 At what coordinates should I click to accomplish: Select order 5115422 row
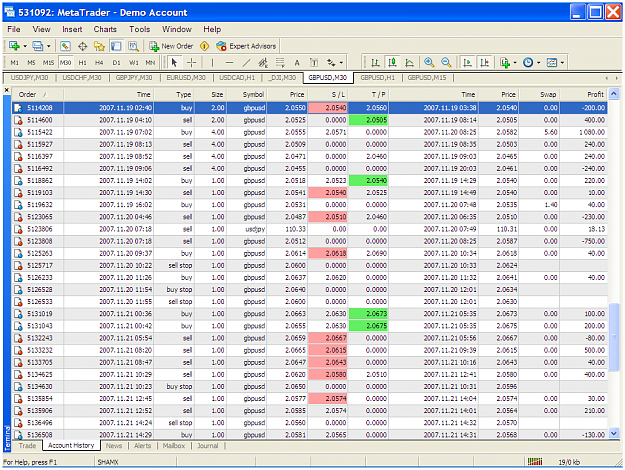(310, 132)
